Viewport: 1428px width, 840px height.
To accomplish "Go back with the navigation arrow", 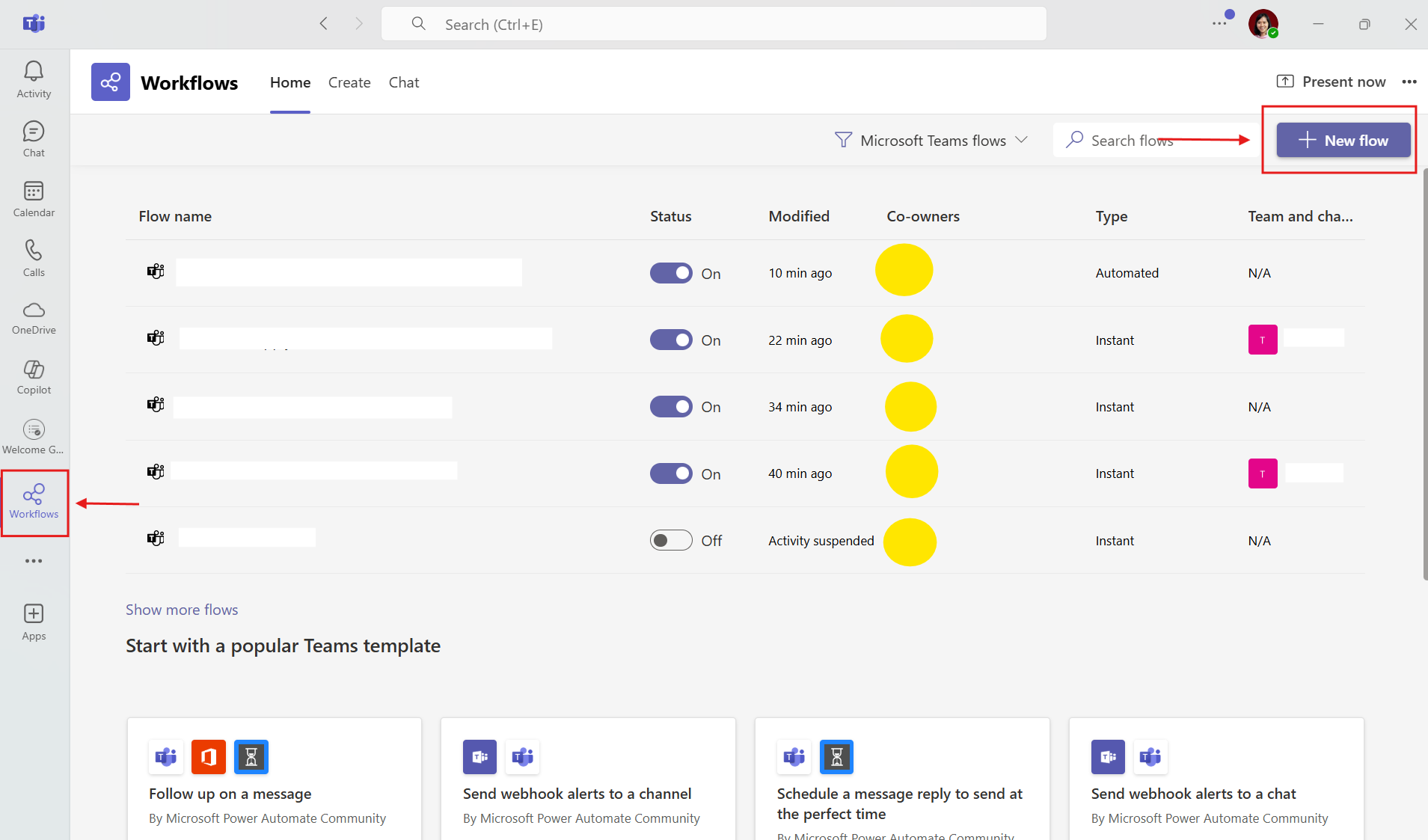I will pyautogui.click(x=324, y=24).
